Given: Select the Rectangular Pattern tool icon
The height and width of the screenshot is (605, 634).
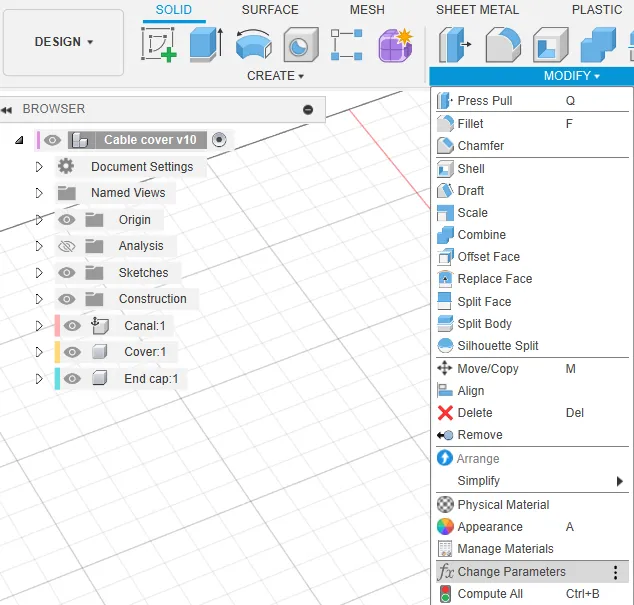Looking at the screenshot, I should tap(347, 44).
